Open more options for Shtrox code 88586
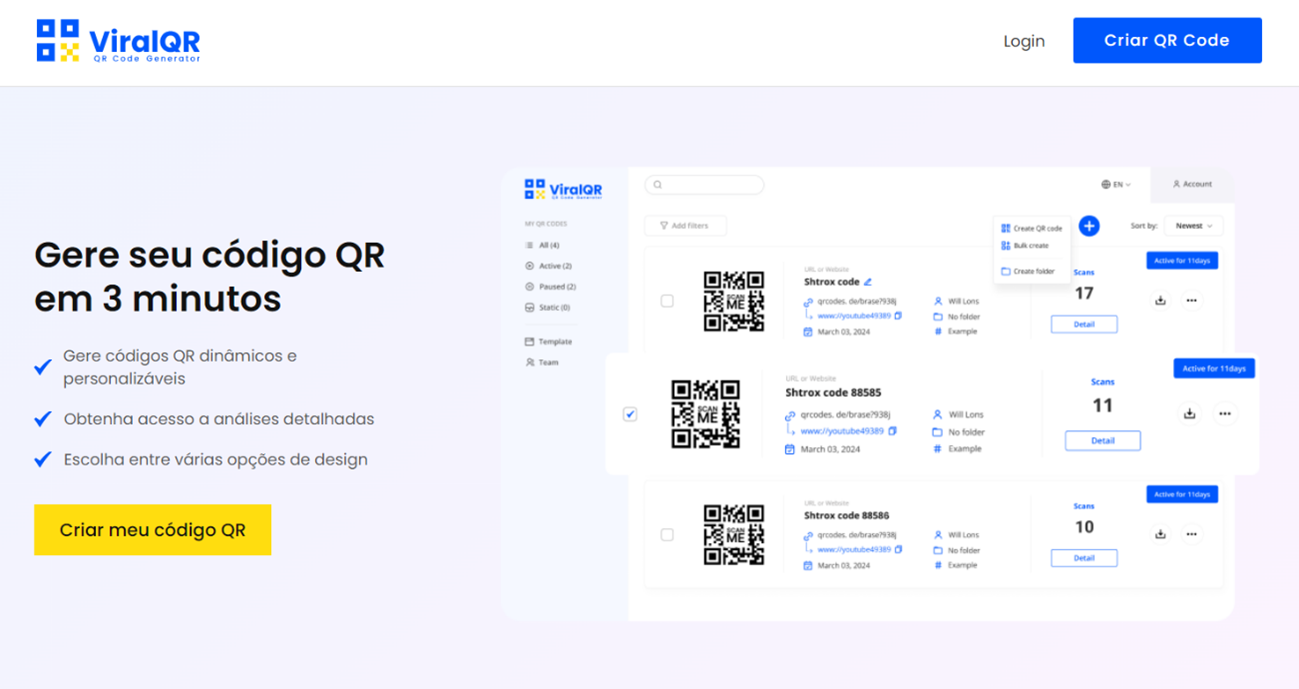 [1191, 535]
